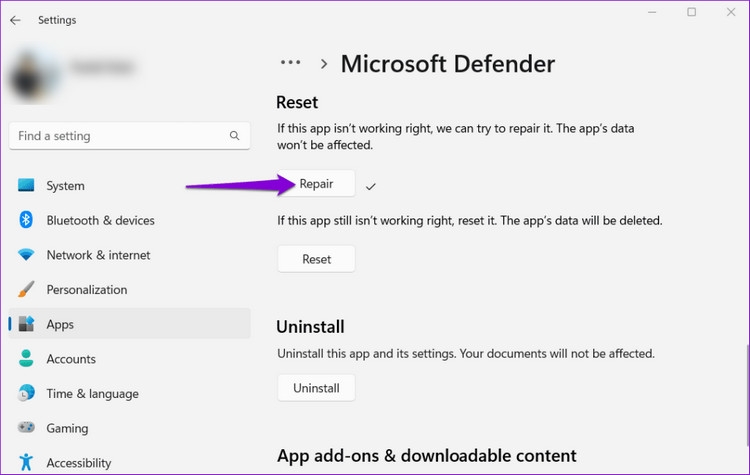Close the Settings window
This screenshot has height=475, width=750.
[731, 12]
